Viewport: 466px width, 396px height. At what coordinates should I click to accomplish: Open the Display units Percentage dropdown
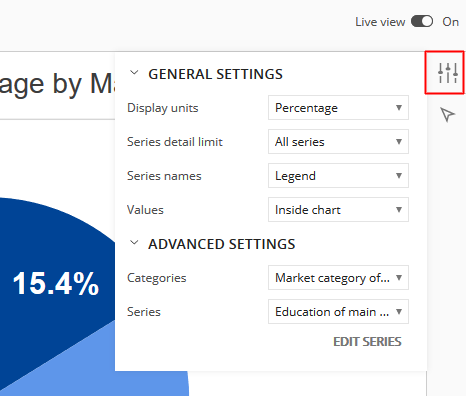tap(338, 108)
